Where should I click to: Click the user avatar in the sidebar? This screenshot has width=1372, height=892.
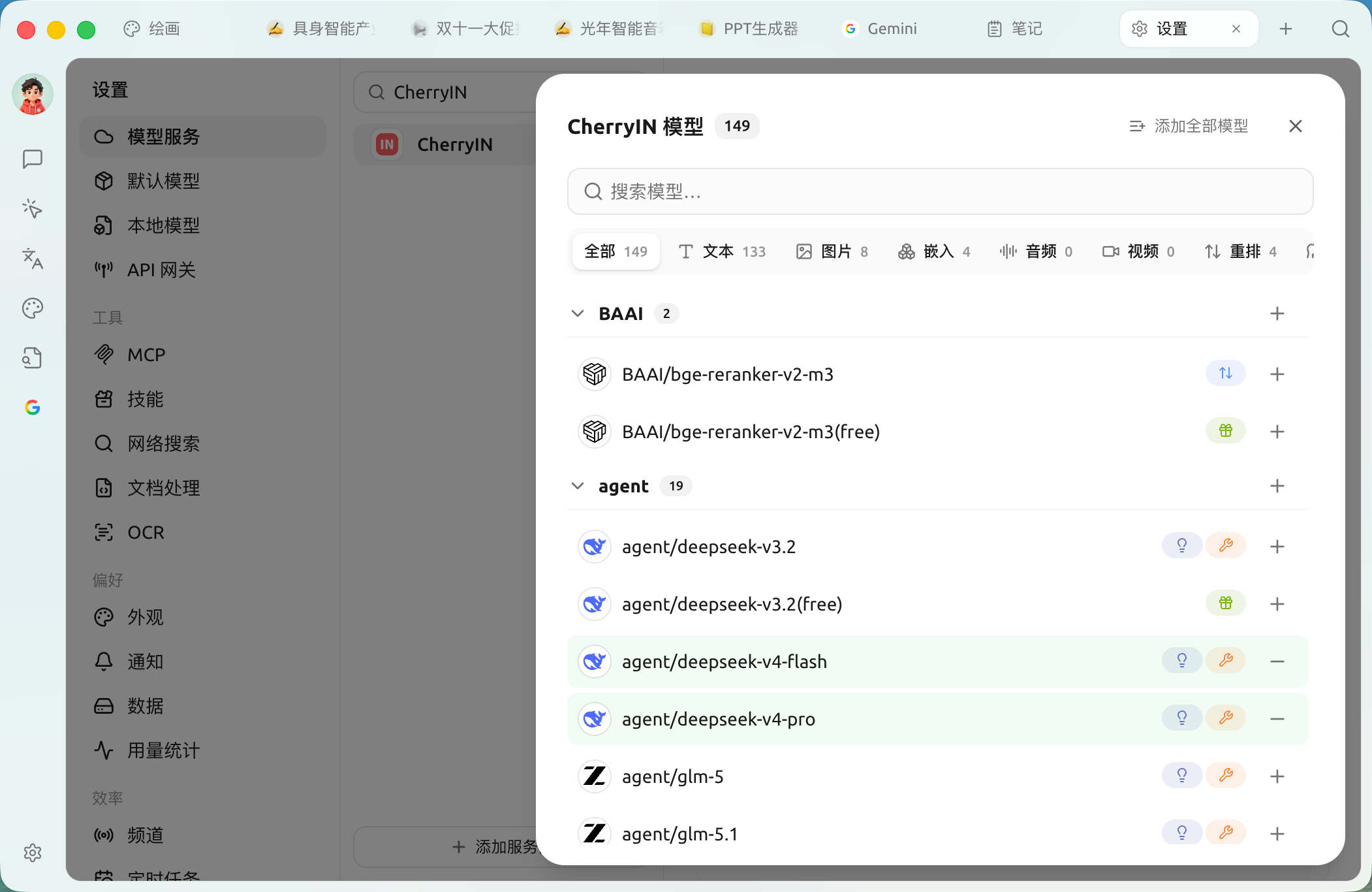(x=33, y=95)
